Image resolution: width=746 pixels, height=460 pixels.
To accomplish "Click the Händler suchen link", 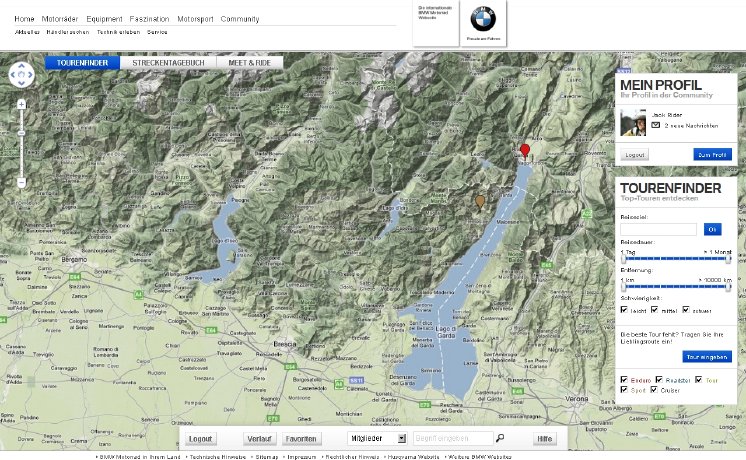I will click(x=68, y=32).
